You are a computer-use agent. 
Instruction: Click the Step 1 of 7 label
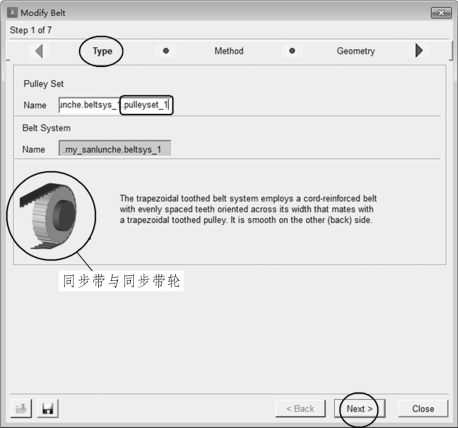click(x=31, y=30)
